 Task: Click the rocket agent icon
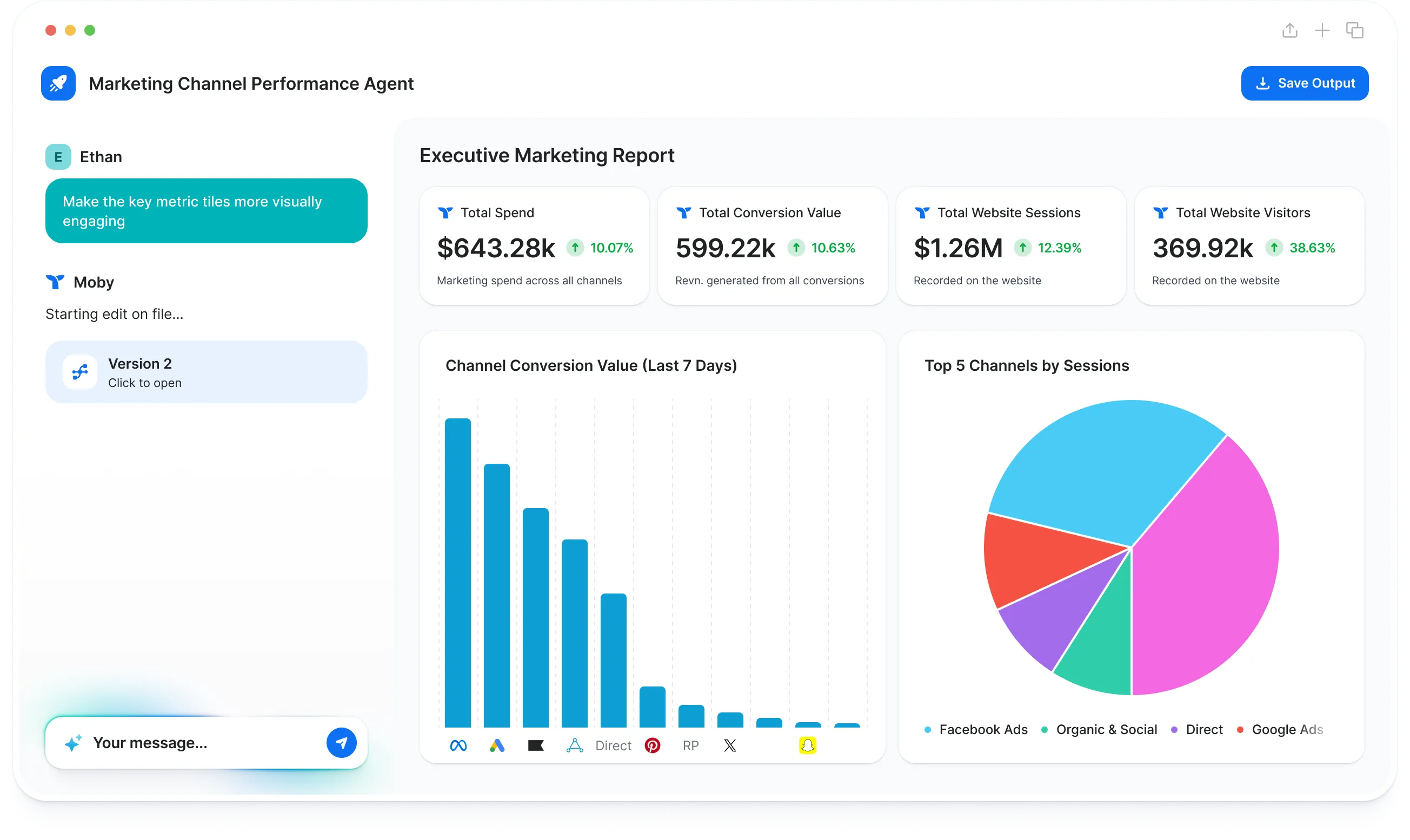(58, 83)
